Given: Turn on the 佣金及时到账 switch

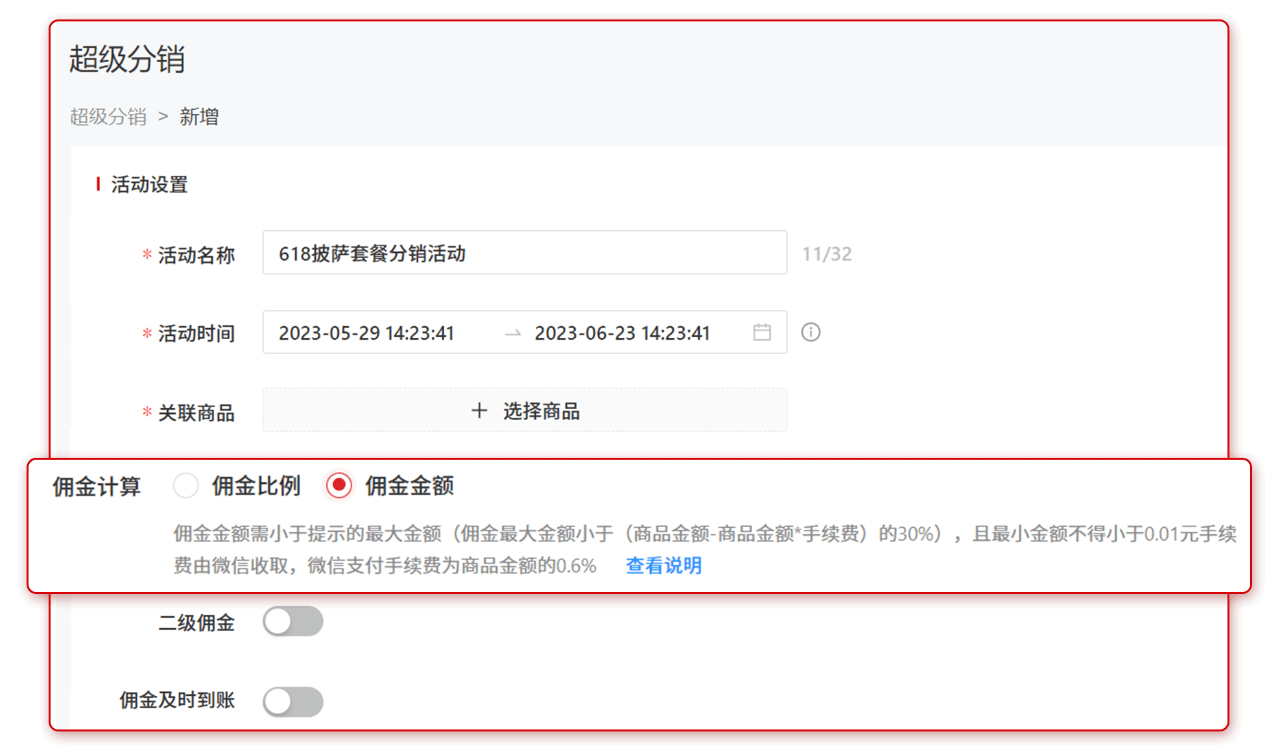Looking at the screenshot, I should (x=292, y=701).
